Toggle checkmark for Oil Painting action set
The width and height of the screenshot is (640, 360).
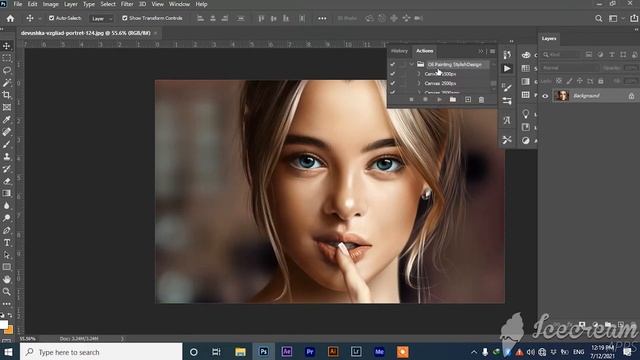(392, 64)
